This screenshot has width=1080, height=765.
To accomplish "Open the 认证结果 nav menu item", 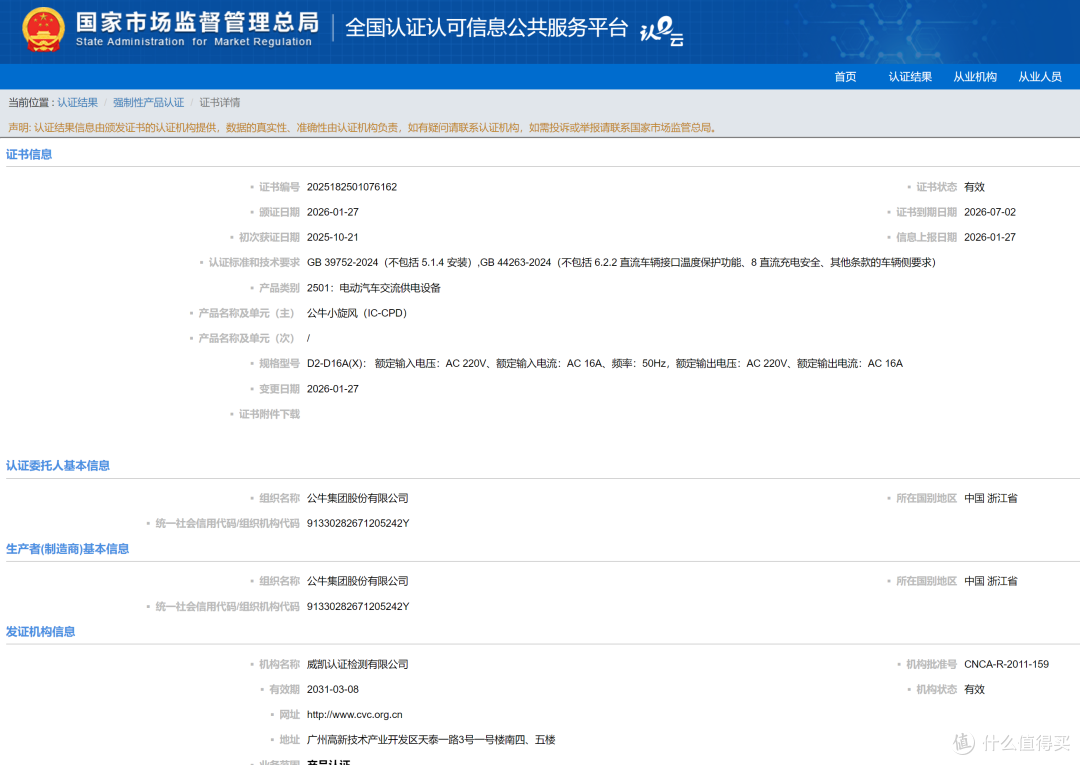I will 910,77.
